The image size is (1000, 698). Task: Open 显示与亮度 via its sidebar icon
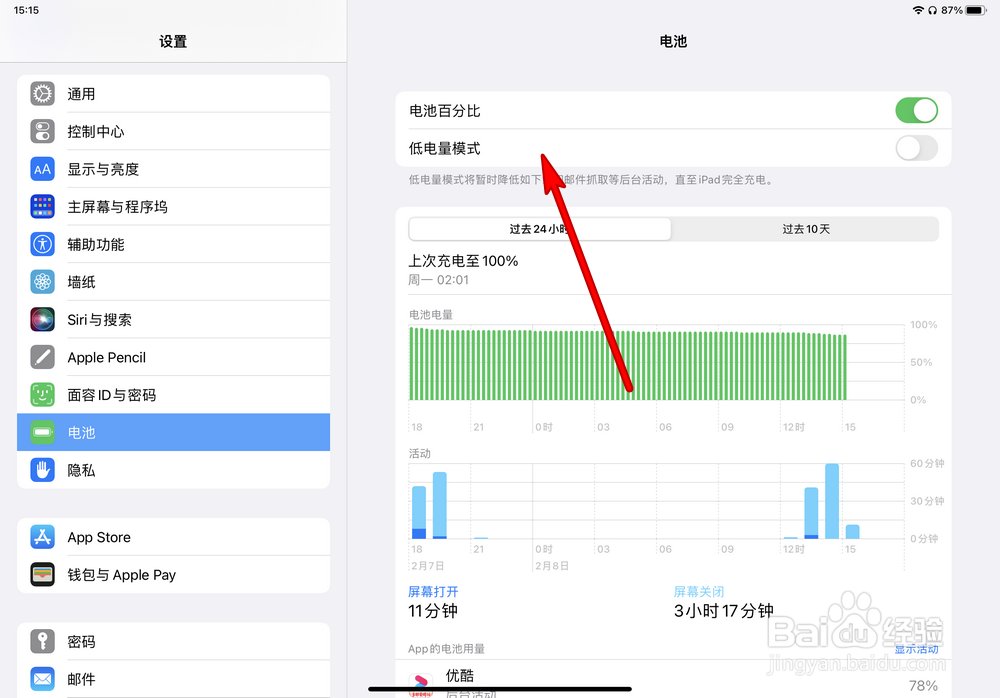(42, 168)
